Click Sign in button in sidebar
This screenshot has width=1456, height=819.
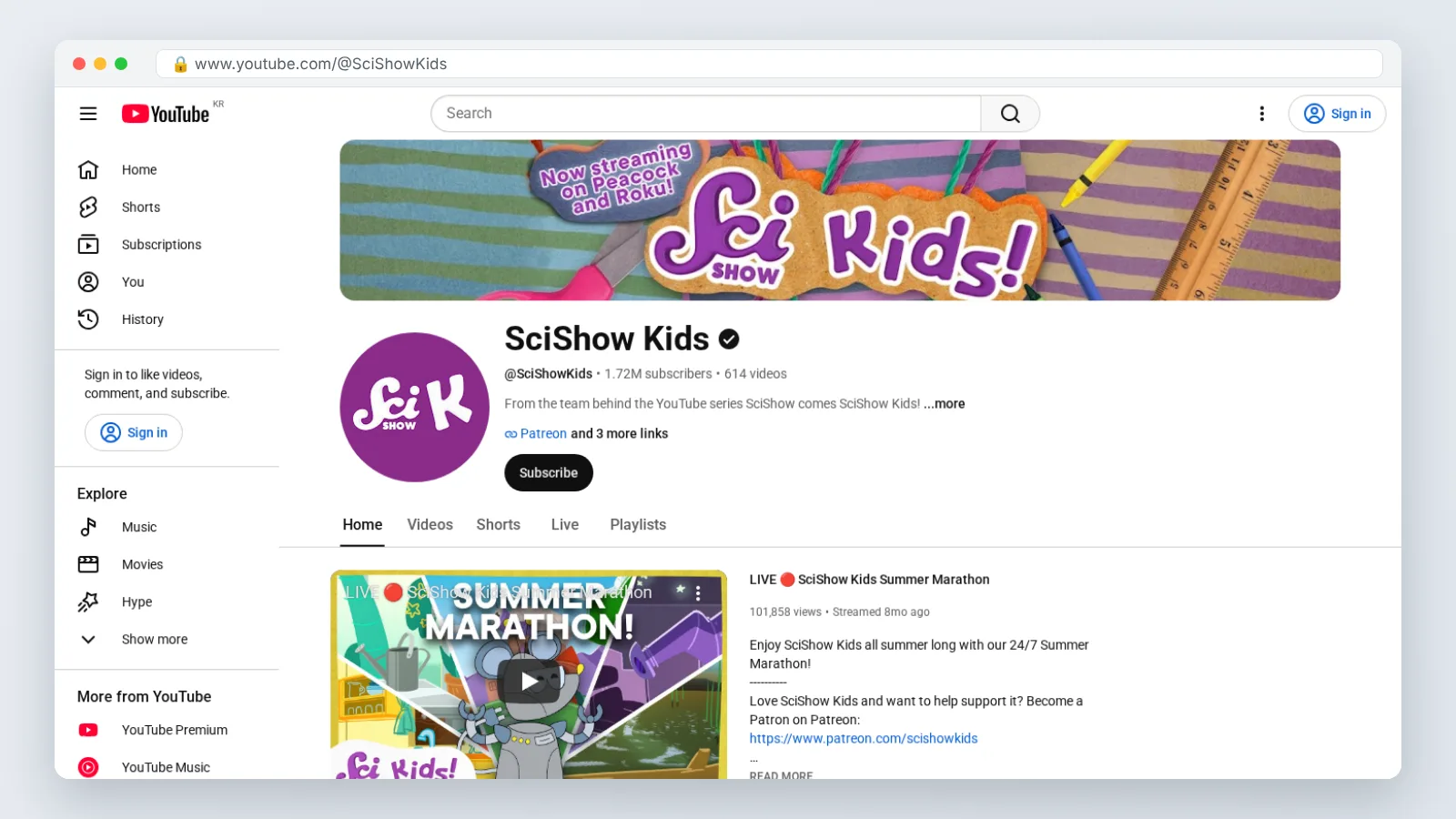[134, 433]
